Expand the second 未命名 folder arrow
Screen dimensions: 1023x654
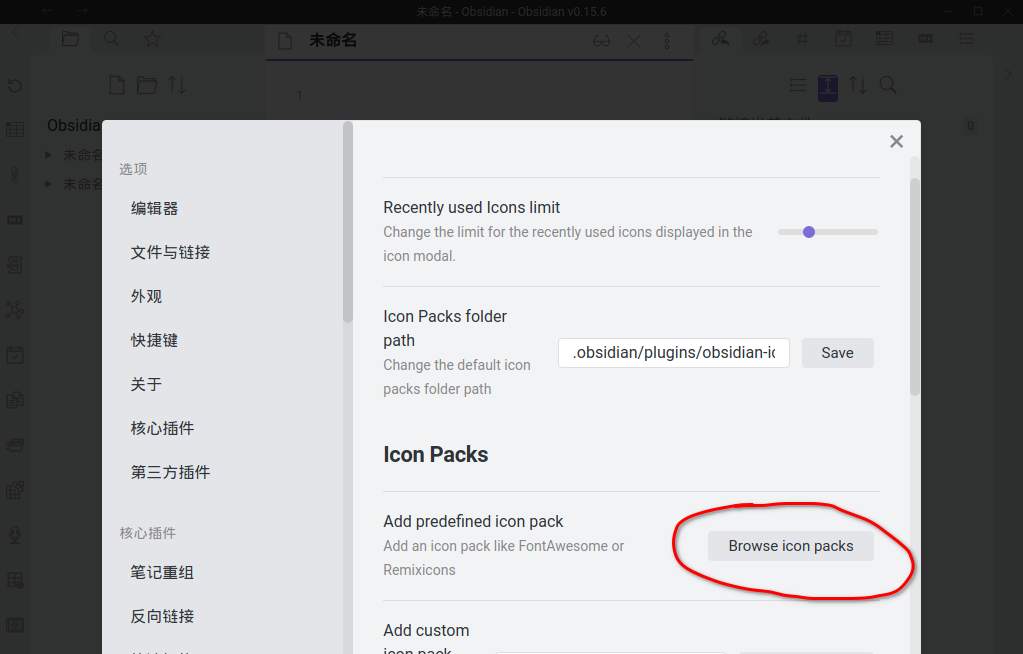[x=49, y=184]
